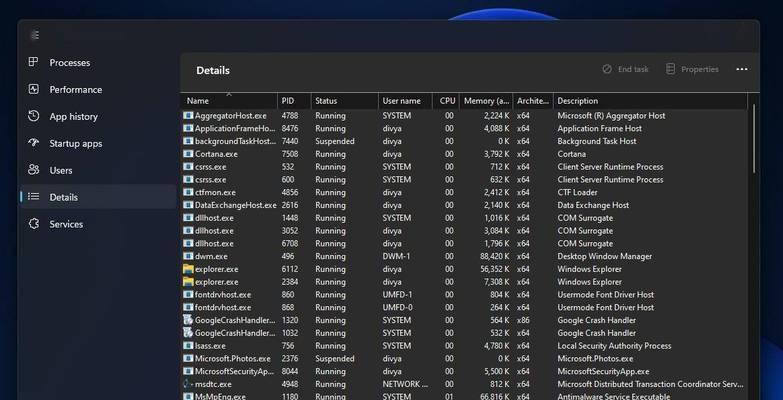Click the End task prohibited icon
Screen dimensions: 783x400
click(607, 69)
